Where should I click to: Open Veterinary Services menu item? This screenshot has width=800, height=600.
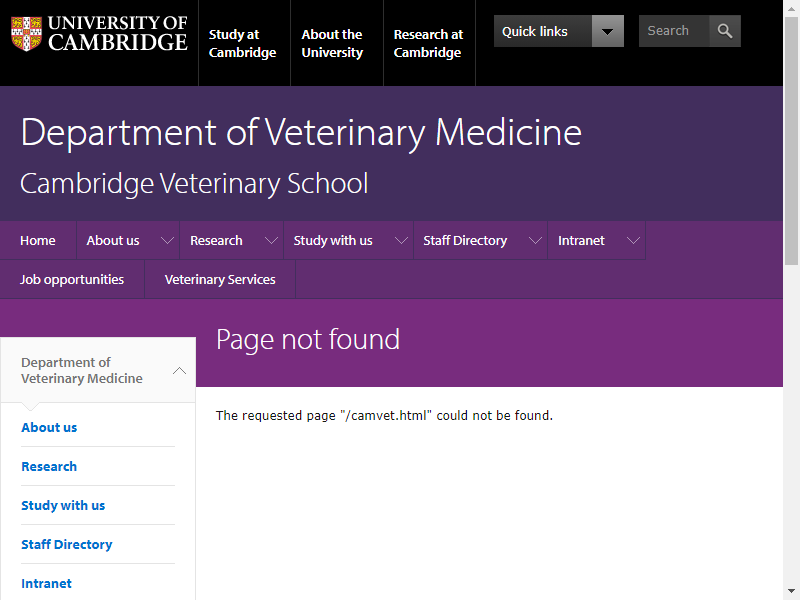(220, 280)
